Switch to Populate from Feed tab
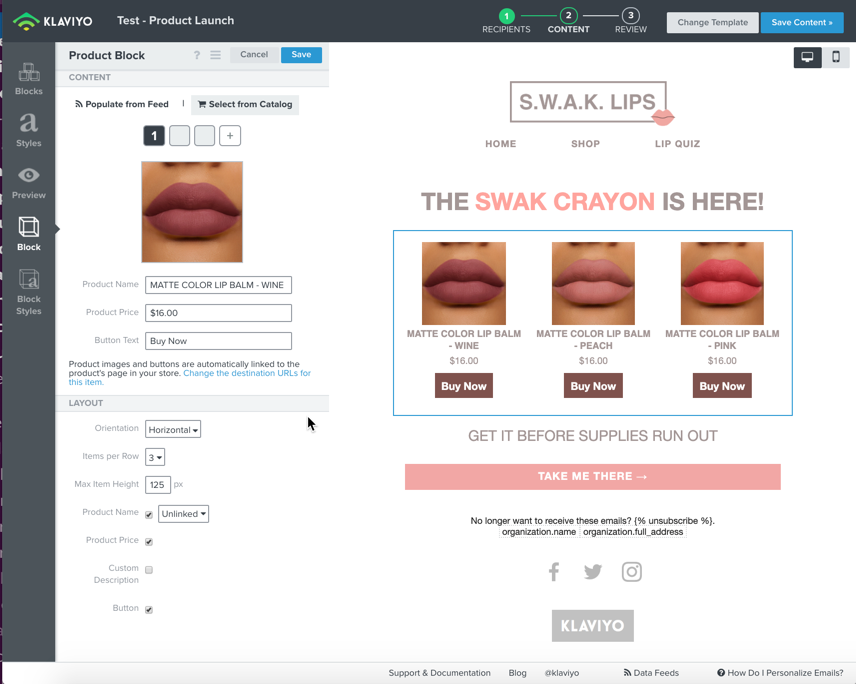The width and height of the screenshot is (856, 684). 122,104
